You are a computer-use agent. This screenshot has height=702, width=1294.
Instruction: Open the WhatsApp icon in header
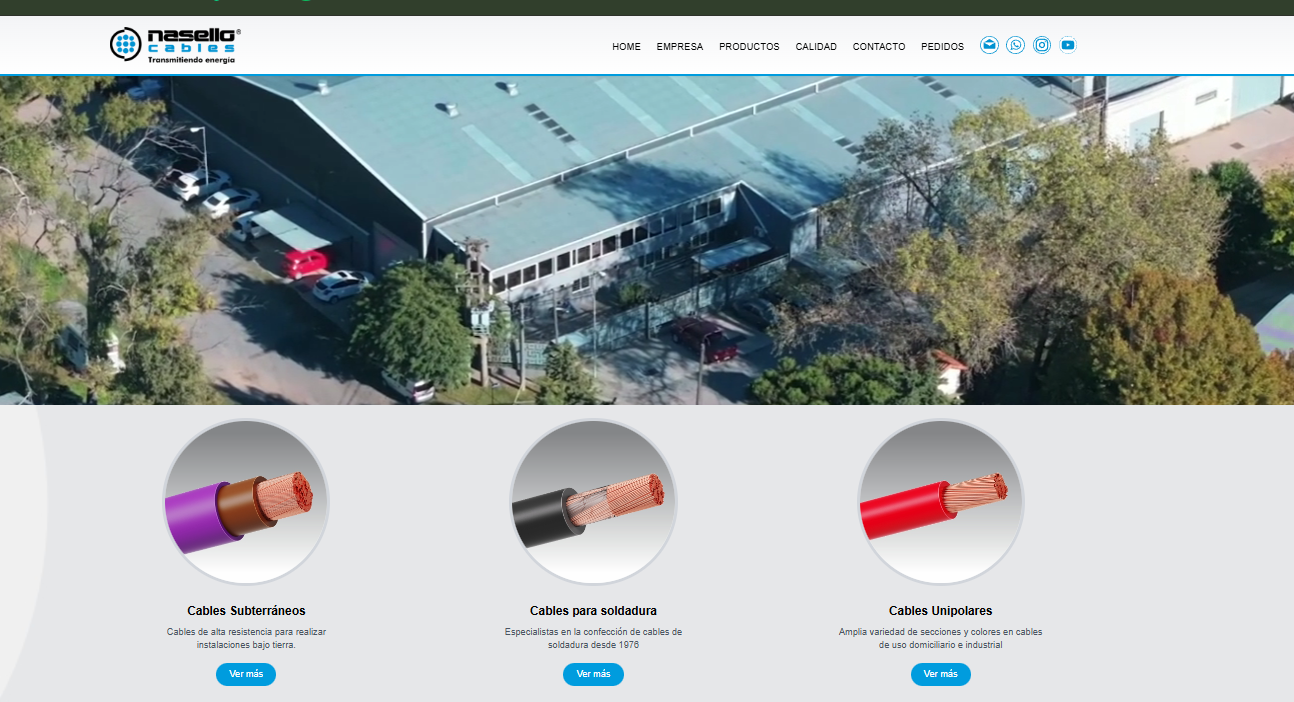pyautogui.click(x=1015, y=45)
